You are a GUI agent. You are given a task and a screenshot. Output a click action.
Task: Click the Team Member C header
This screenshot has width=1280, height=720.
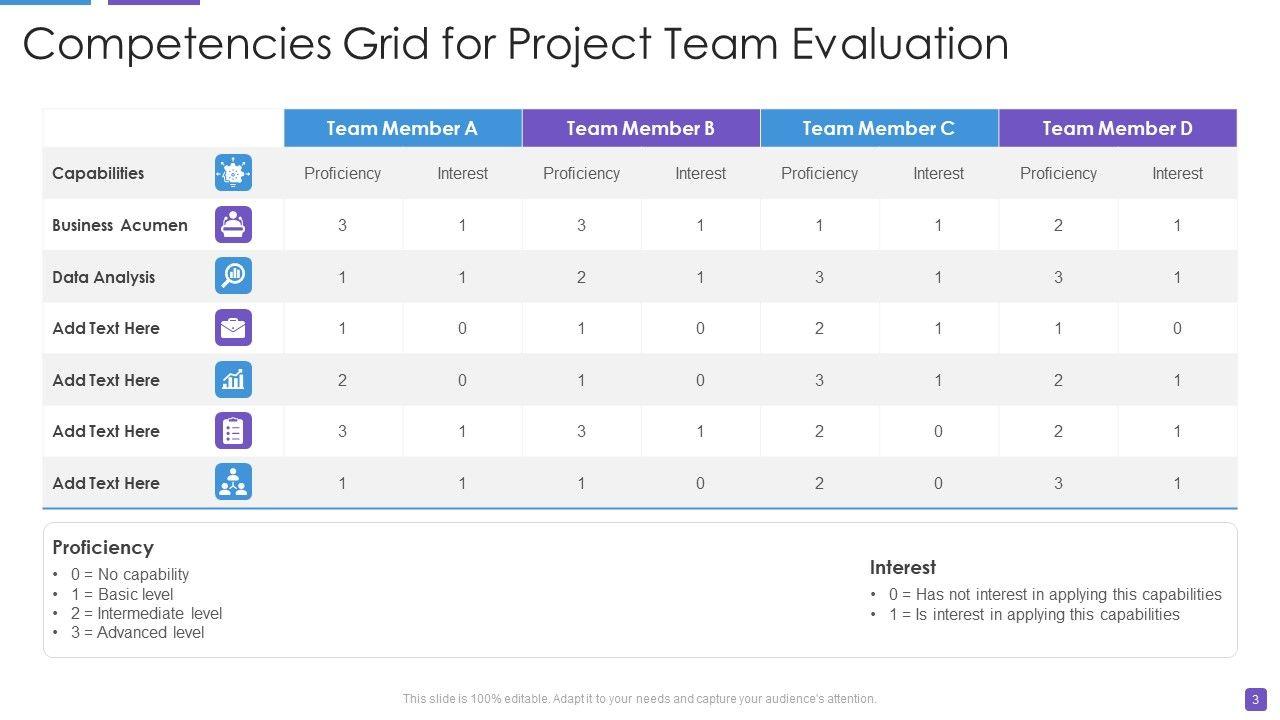(x=878, y=128)
